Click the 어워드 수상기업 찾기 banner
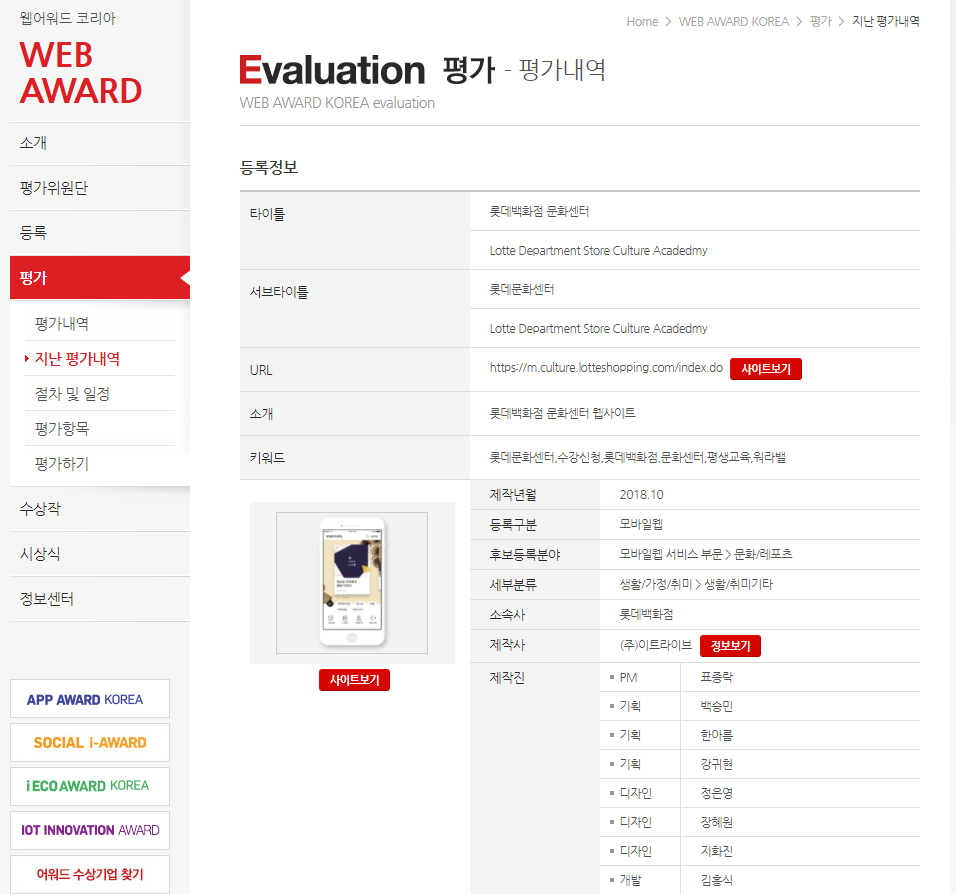This screenshot has height=894, width=956. [x=90, y=874]
